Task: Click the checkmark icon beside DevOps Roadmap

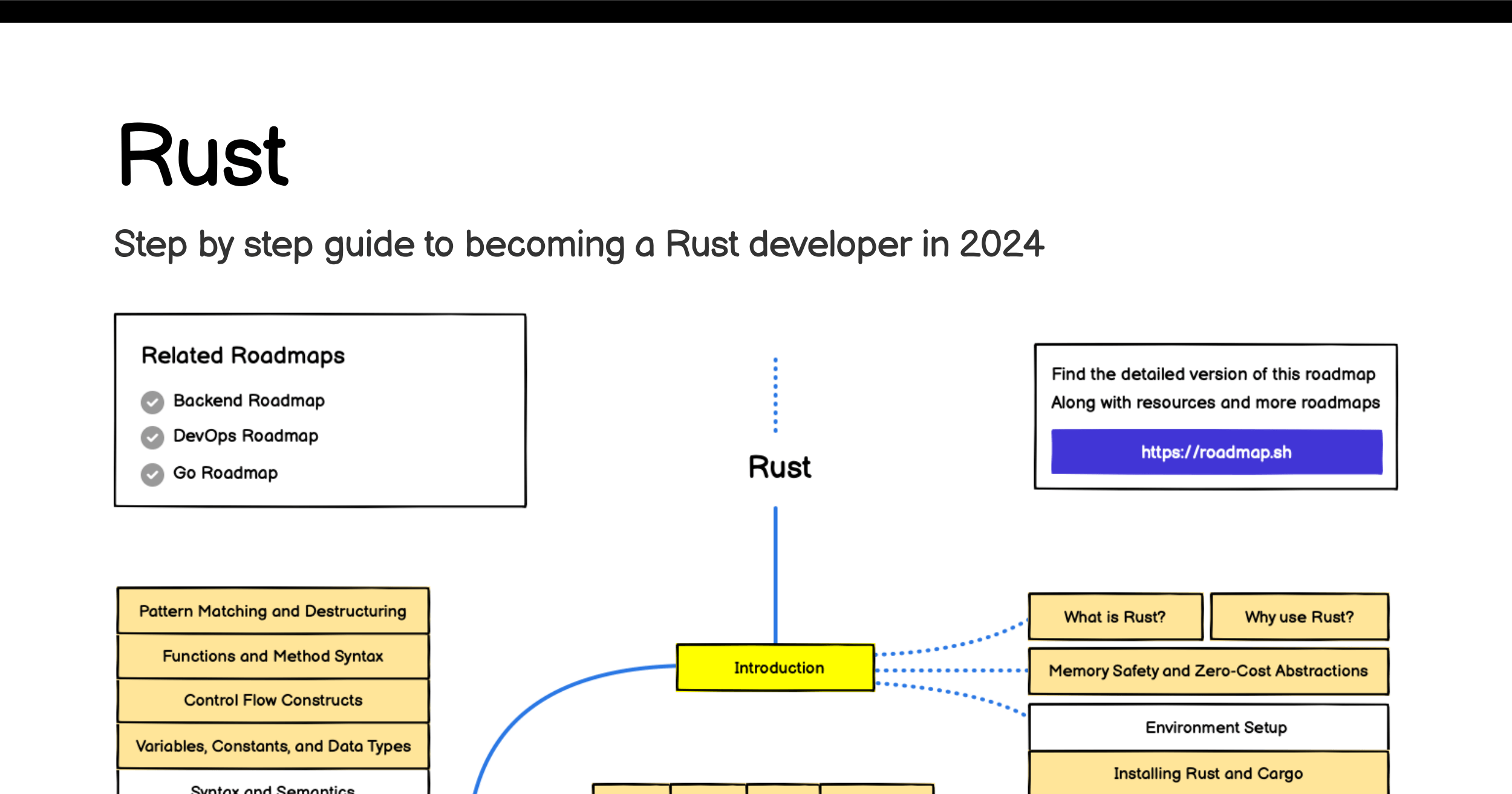Action: coord(152,438)
